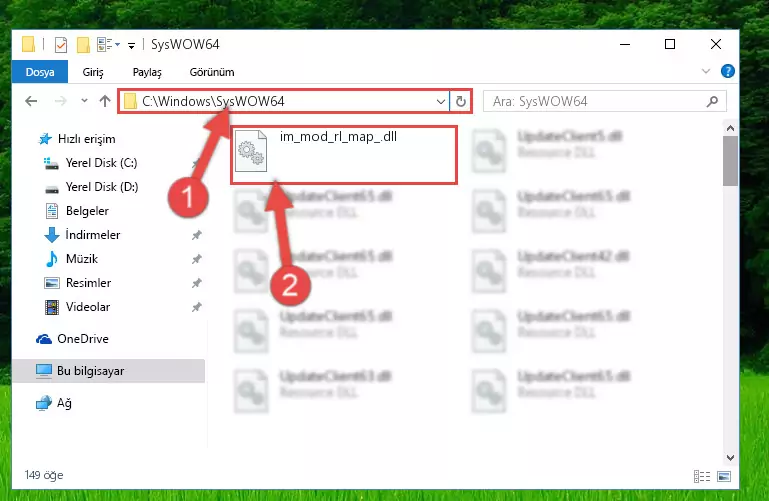The width and height of the screenshot is (769, 501).
Task: Click the vertical scrollbar thumb
Action: [x=730, y=161]
